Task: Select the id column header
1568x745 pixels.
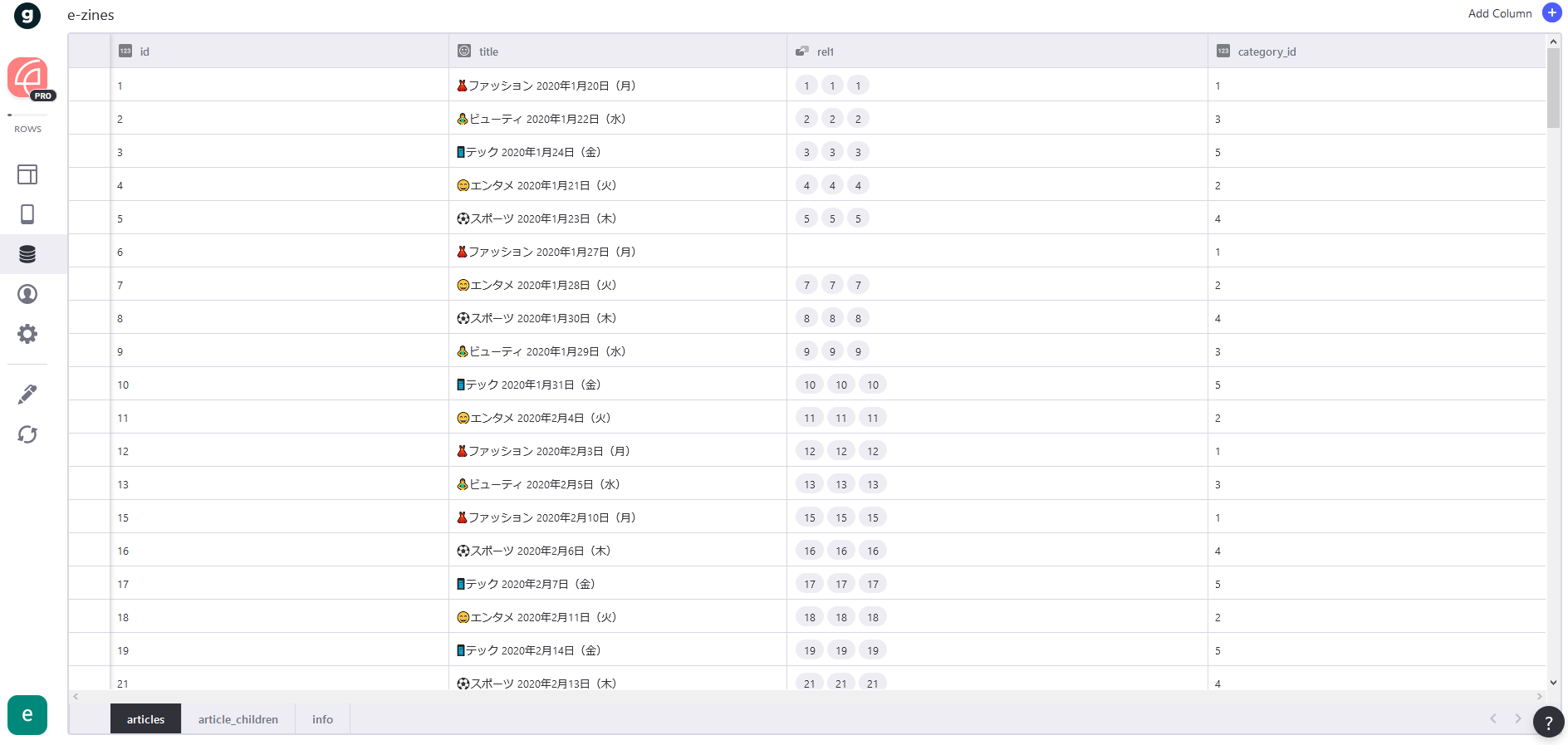Action: coord(280,51)
